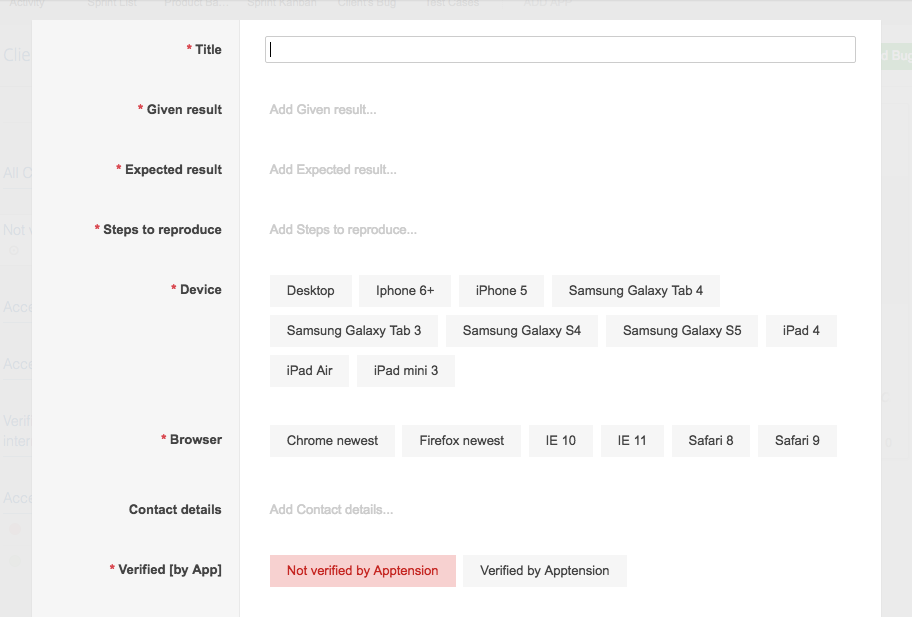The image size is (912, 617).
Task: Choose Chrome newest as the browser
Action: [x=332, y=440]
